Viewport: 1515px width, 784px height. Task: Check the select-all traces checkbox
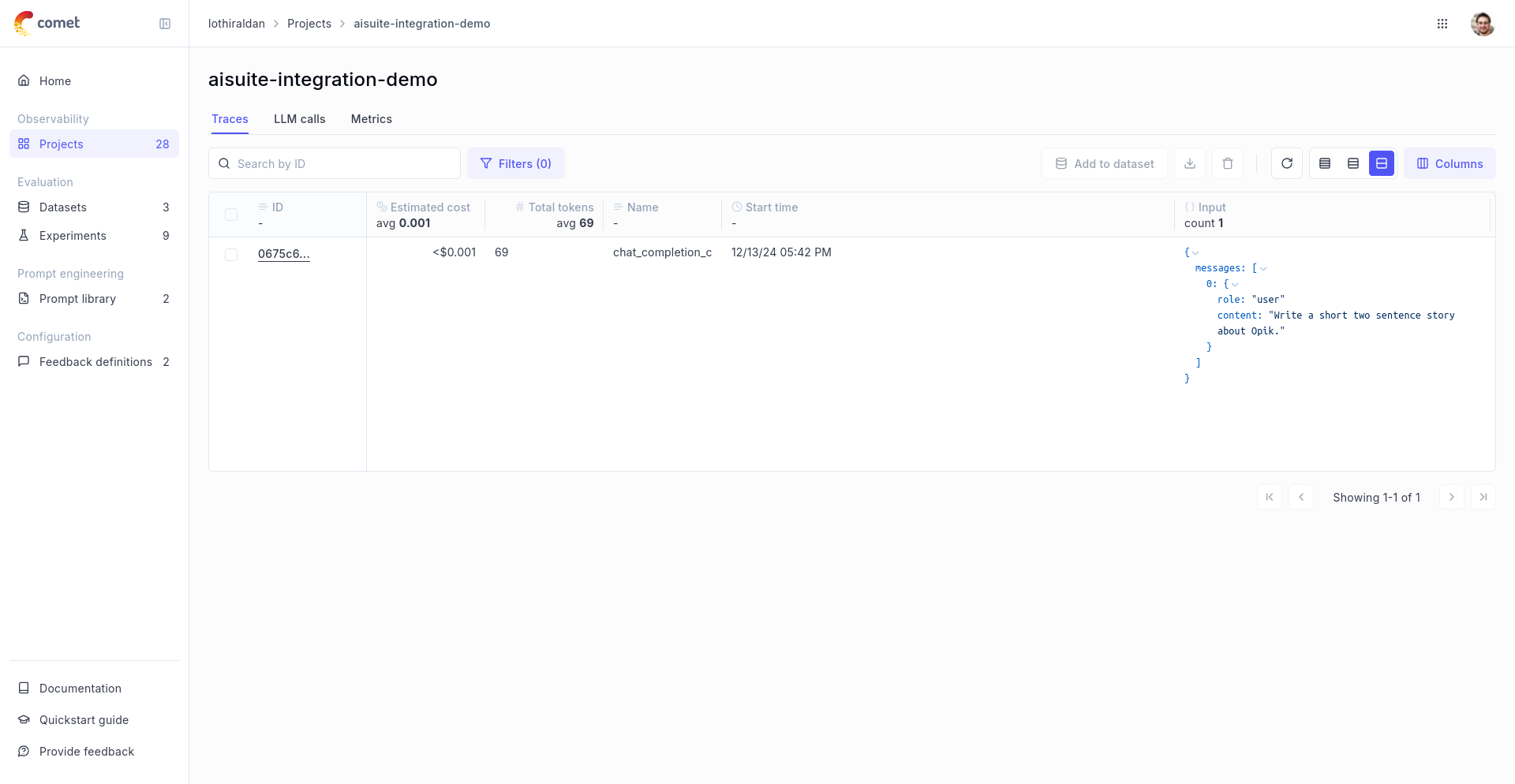pos(231,215)
